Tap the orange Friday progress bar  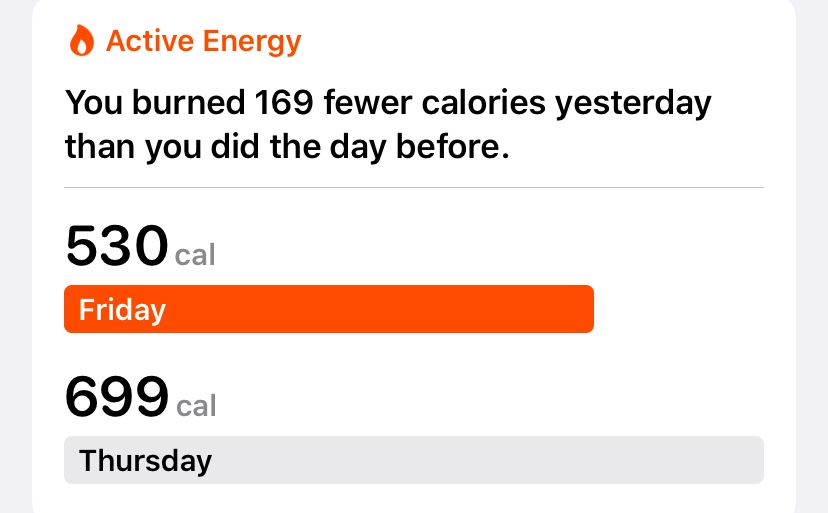coord(329,309)
